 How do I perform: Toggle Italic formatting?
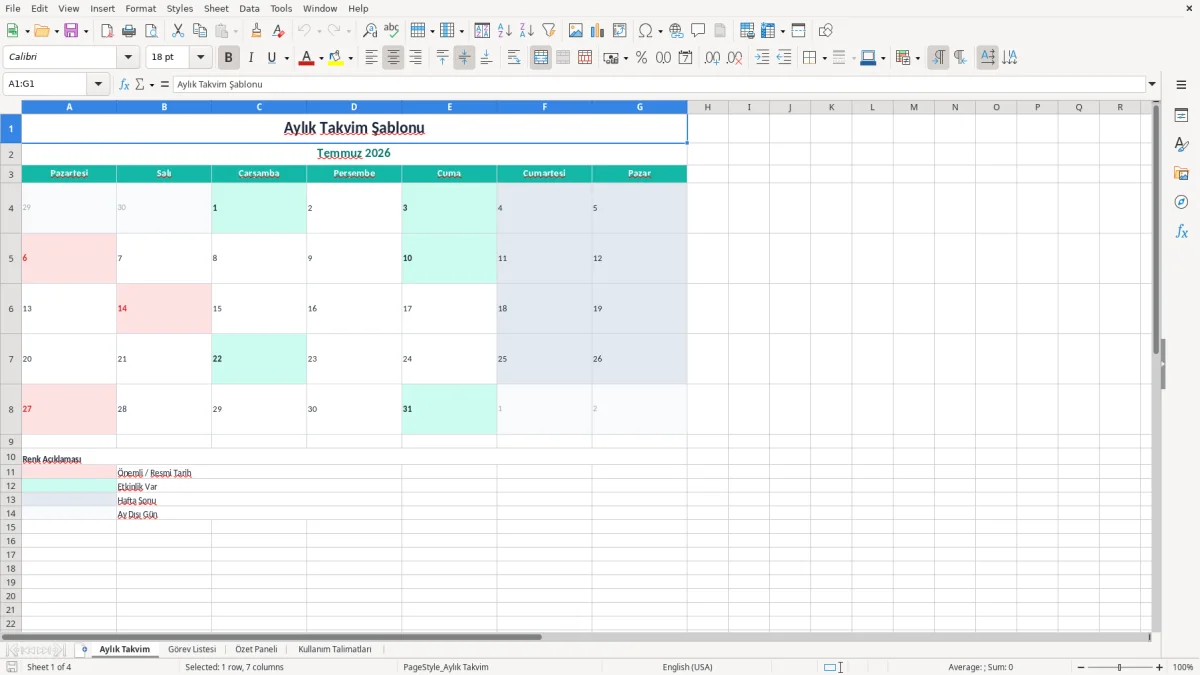[x=251, y=58]
